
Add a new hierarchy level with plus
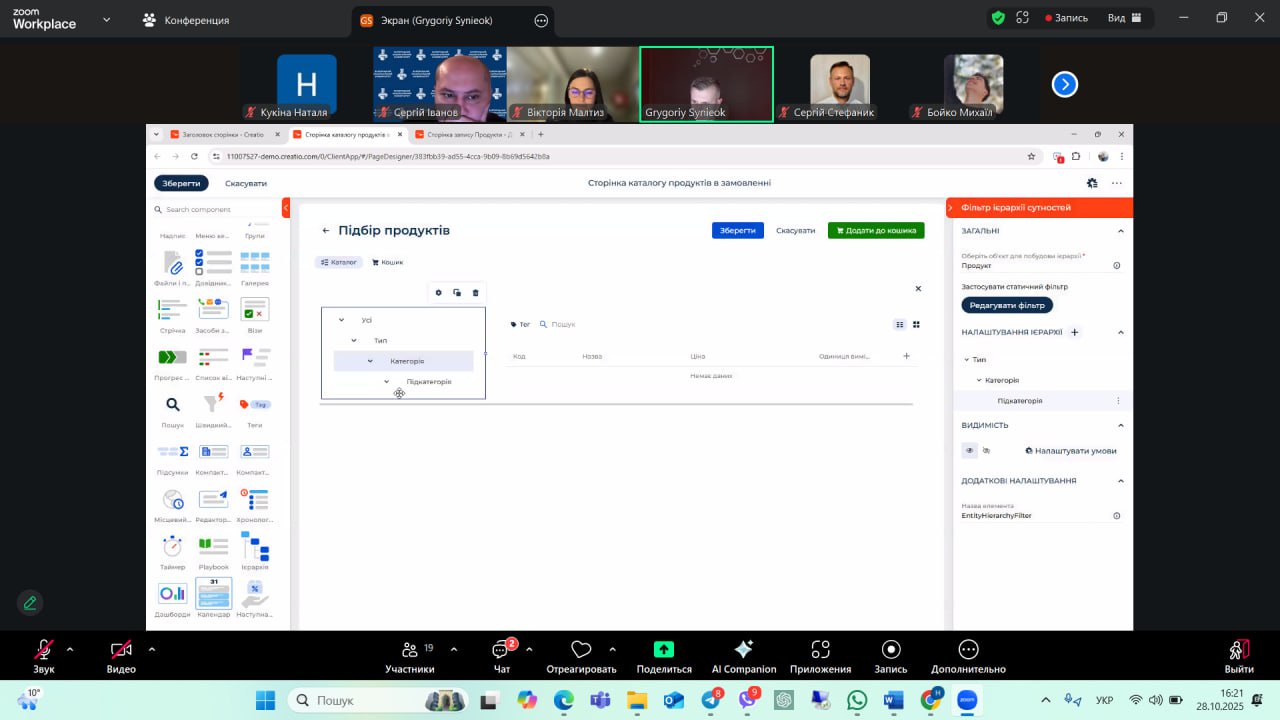pyautogui.click(x=1075, y=332)
